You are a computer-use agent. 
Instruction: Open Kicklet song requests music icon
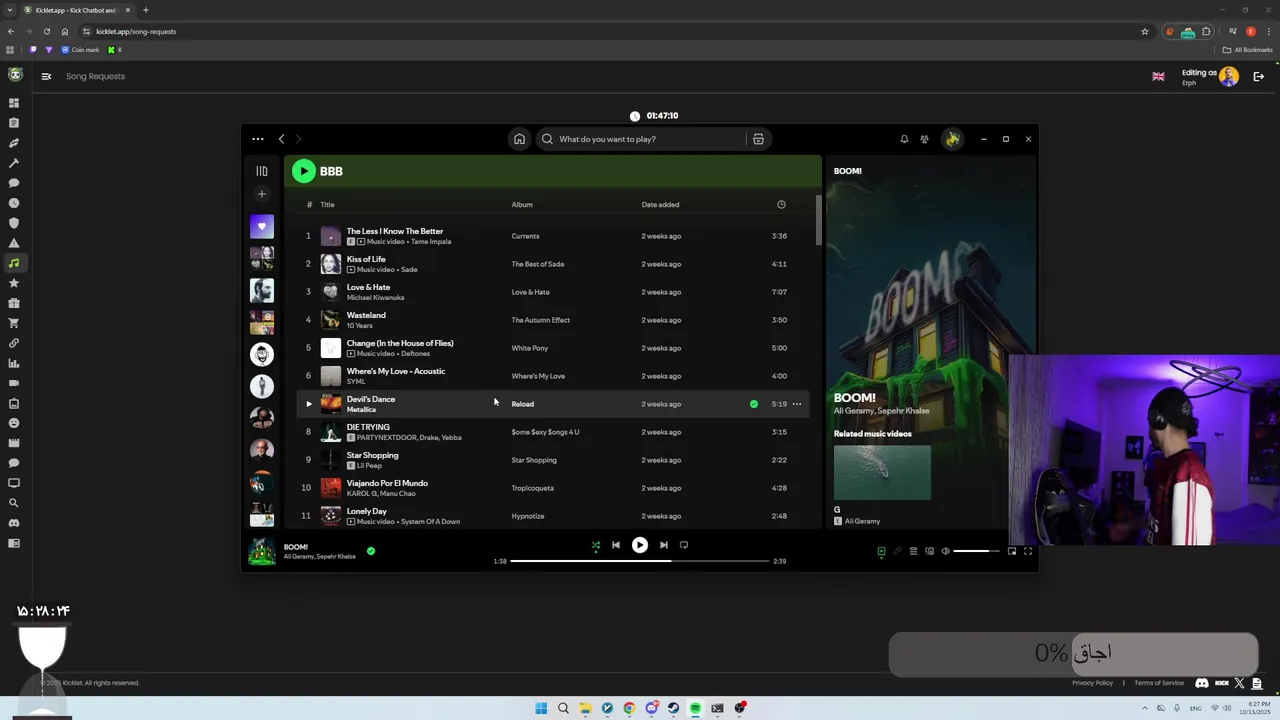pos(14,263)
